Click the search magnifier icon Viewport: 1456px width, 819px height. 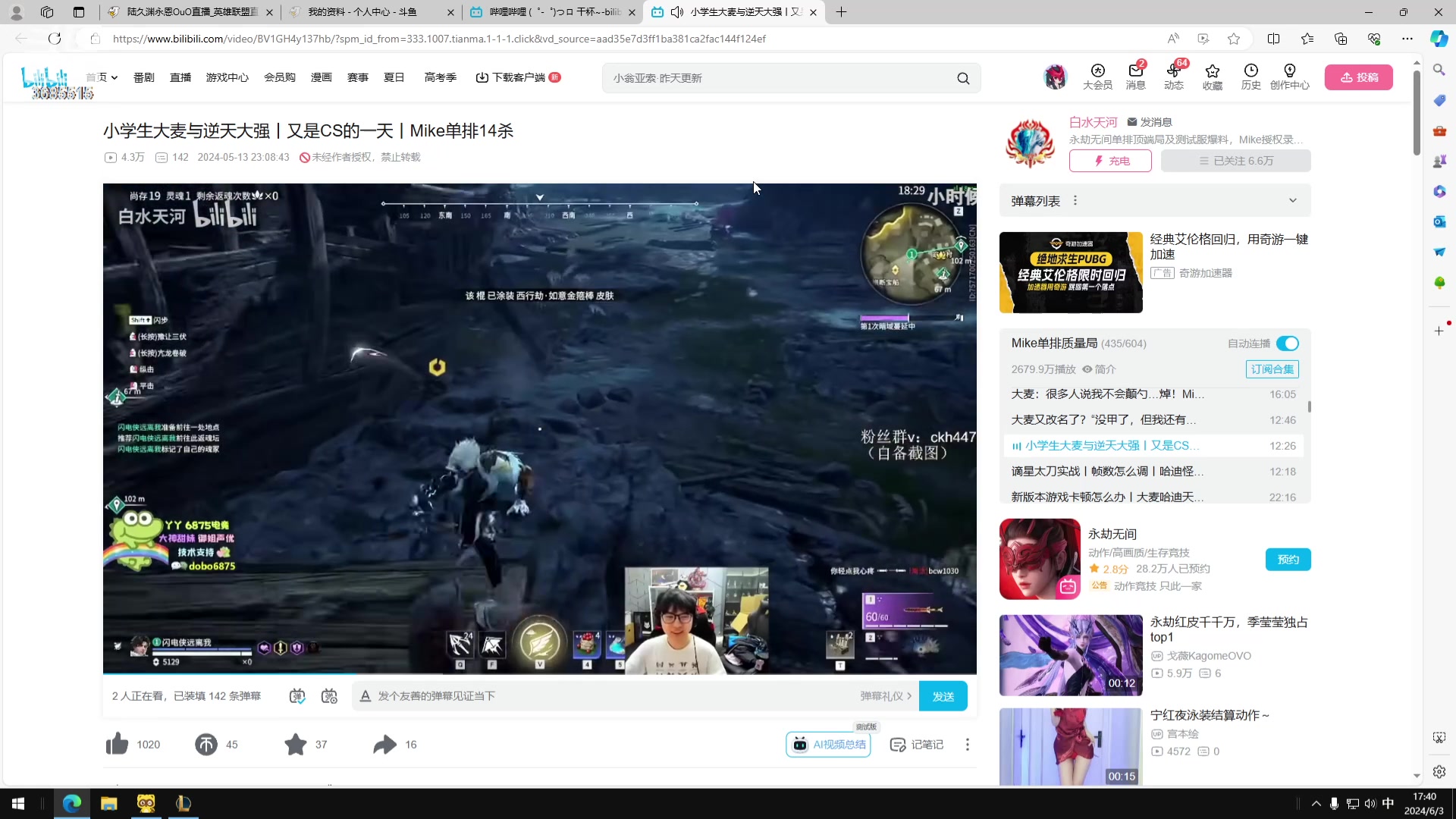[x=963, y=78]
